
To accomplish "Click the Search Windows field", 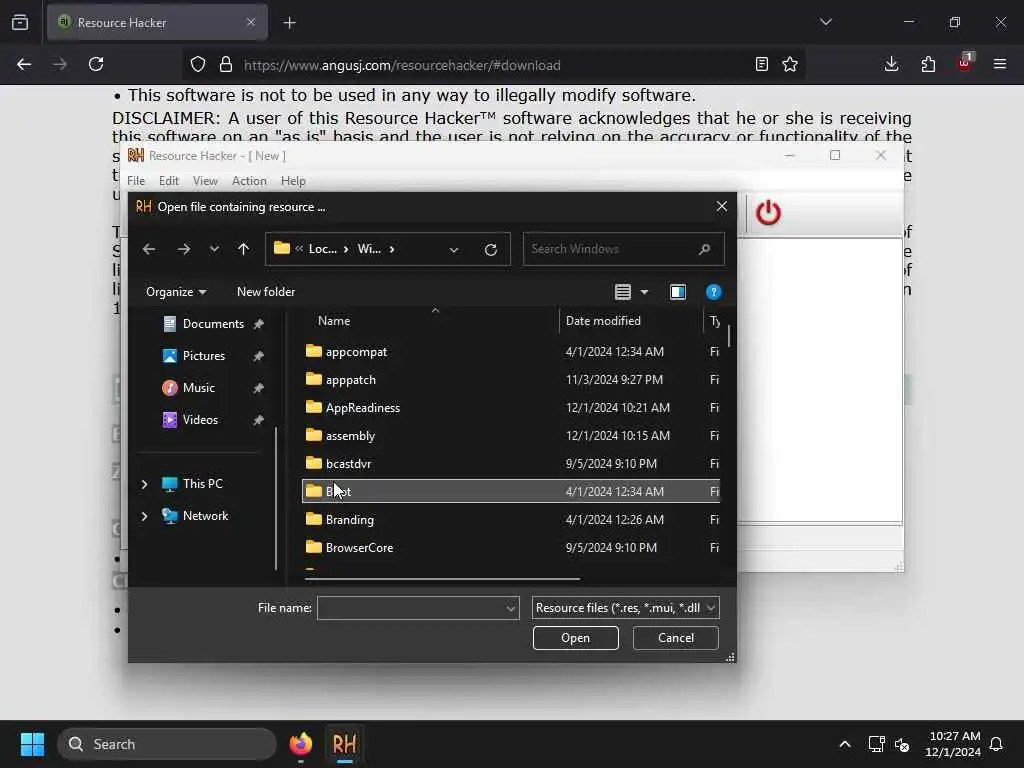I will [623, 249].
